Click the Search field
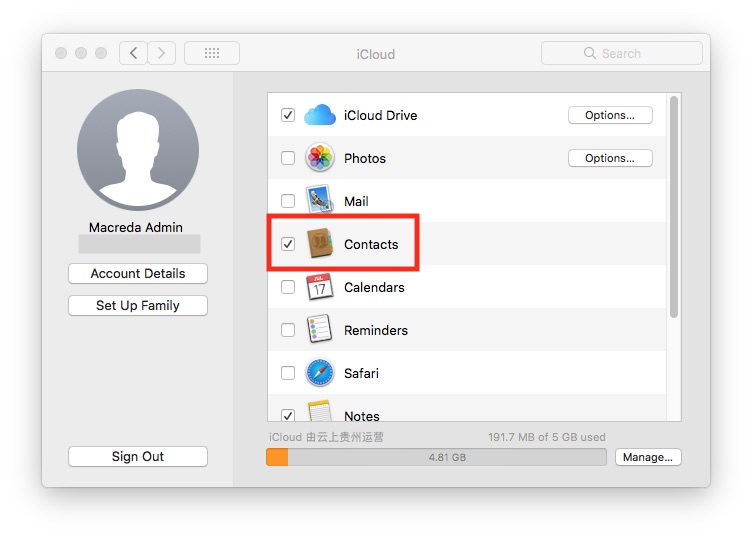Image resolution: width=752 pixels, height=537 pixels. pos(621,53)
